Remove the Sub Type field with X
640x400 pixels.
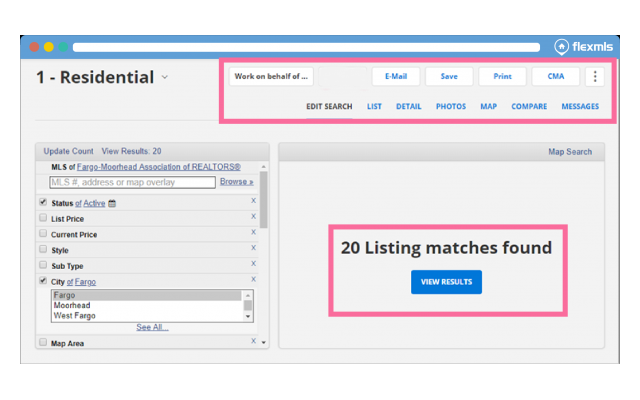(253, 264)
